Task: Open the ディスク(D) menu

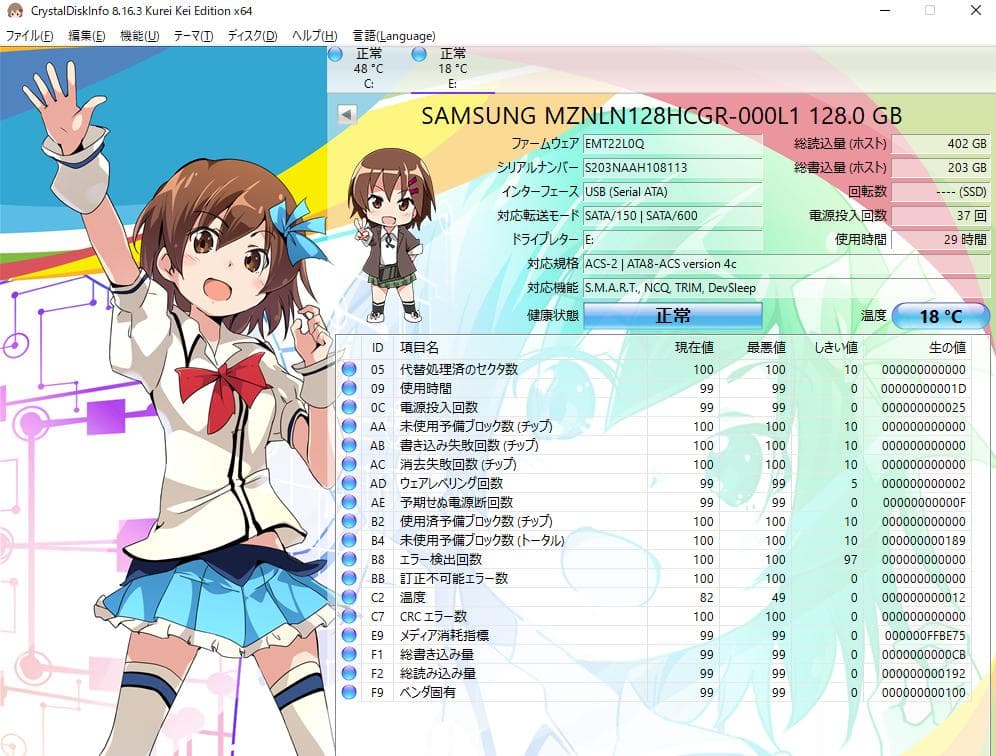Action: click(252, 36)
